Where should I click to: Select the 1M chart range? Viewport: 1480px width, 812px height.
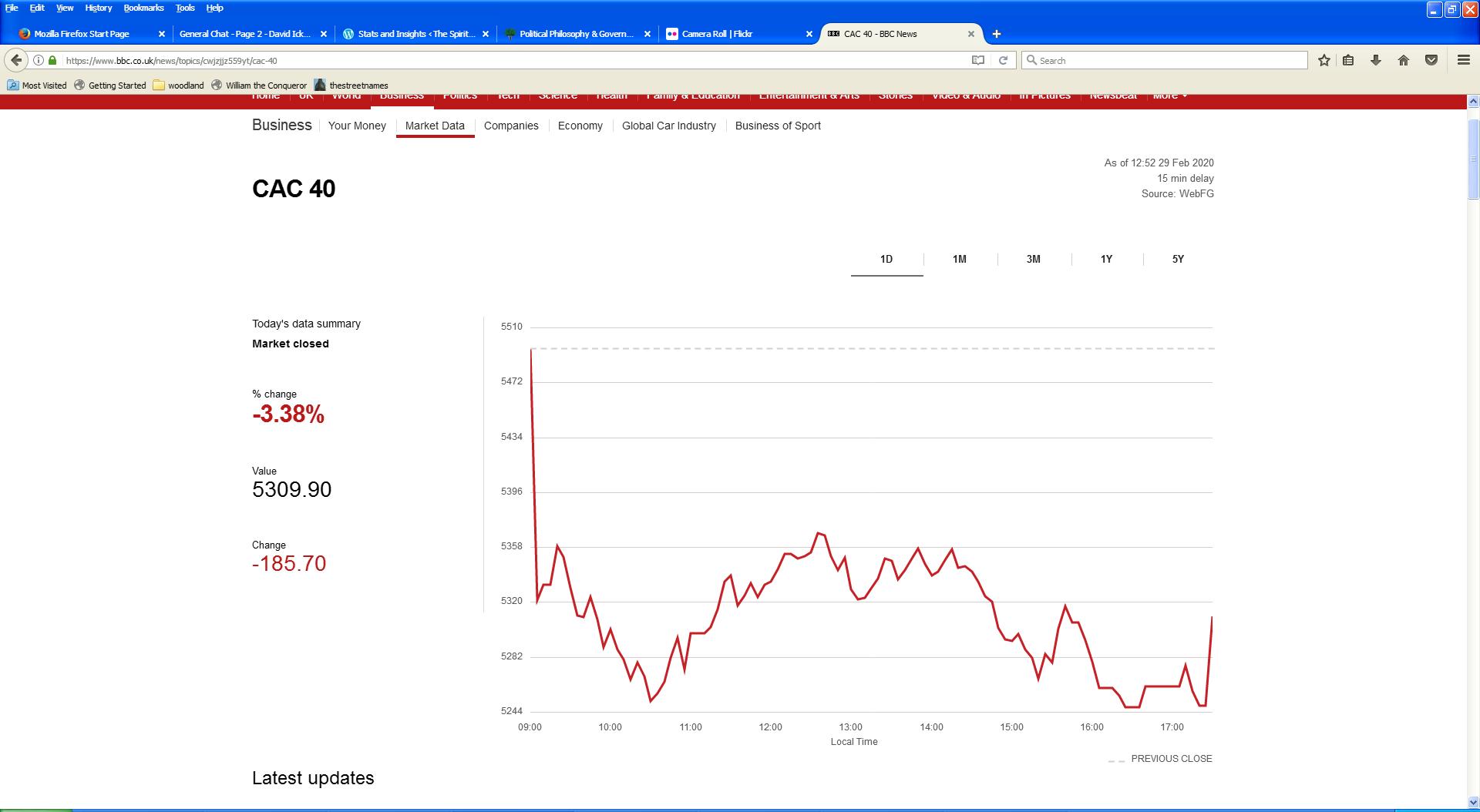coord(960,260)
